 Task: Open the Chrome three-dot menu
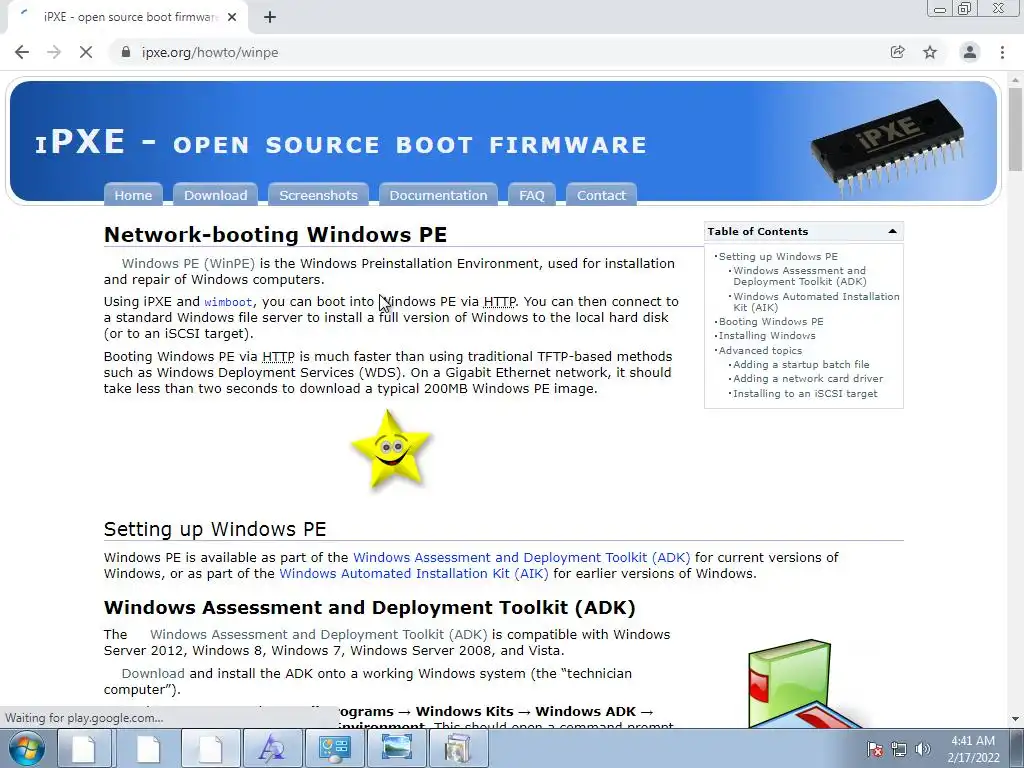pyautogui.click(x=1002, y=52)
